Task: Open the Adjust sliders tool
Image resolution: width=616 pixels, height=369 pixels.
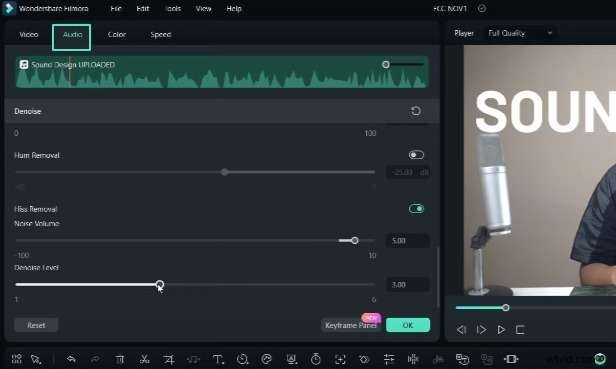Action: tap(389, 359)
